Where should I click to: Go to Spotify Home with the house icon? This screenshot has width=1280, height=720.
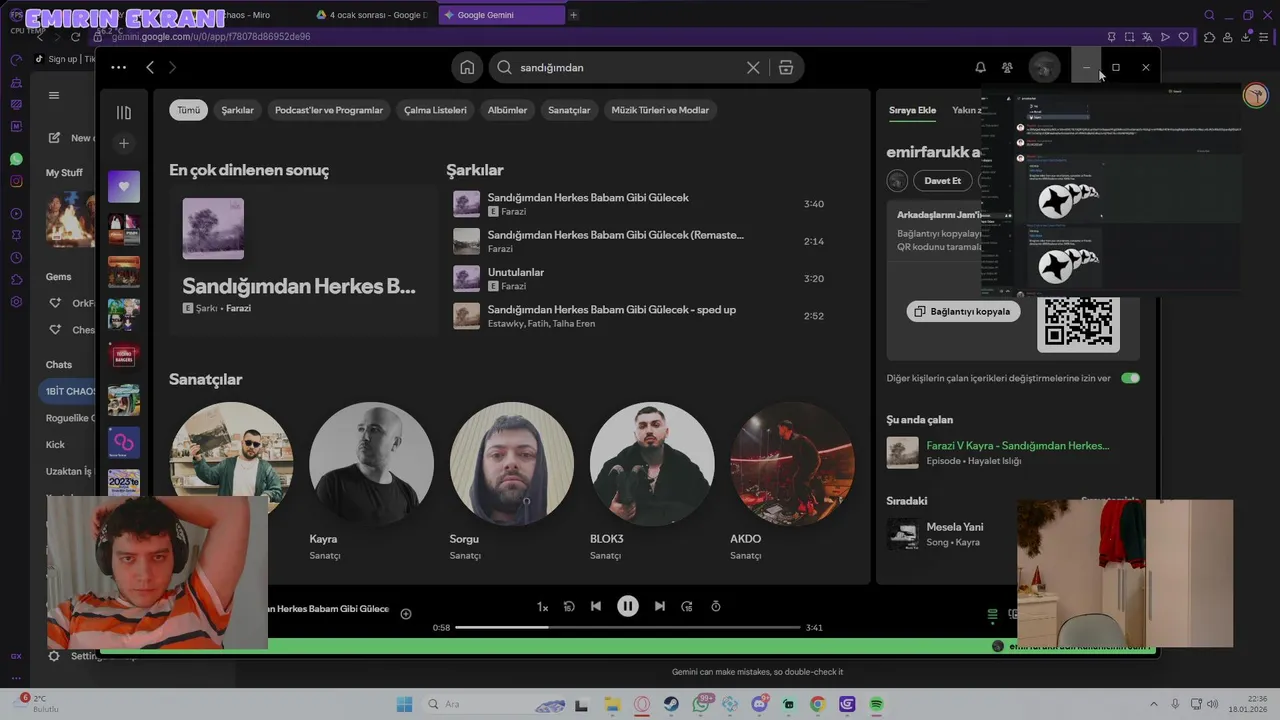point(467,67)
